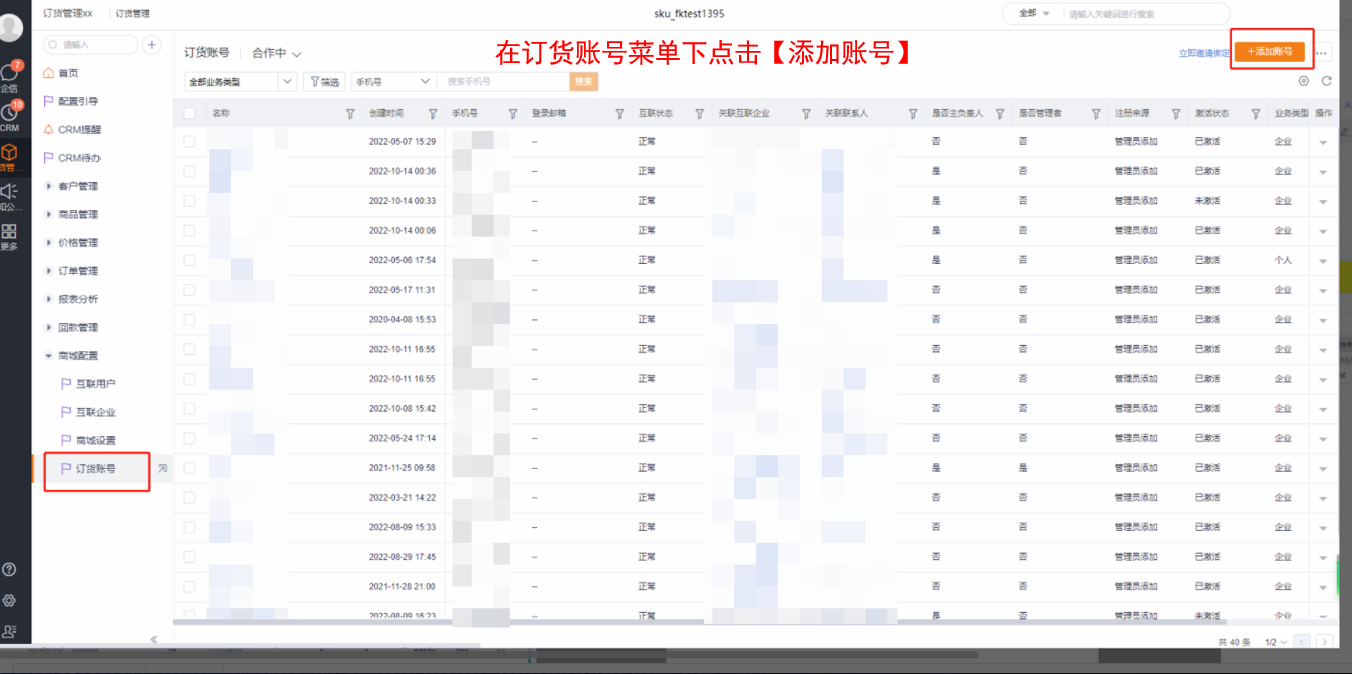The width and height of the screenshot is (1352, 674).
Task: Collapse the 商城配置 tree node
Action: pyautogui.click(x=49, y=355)
